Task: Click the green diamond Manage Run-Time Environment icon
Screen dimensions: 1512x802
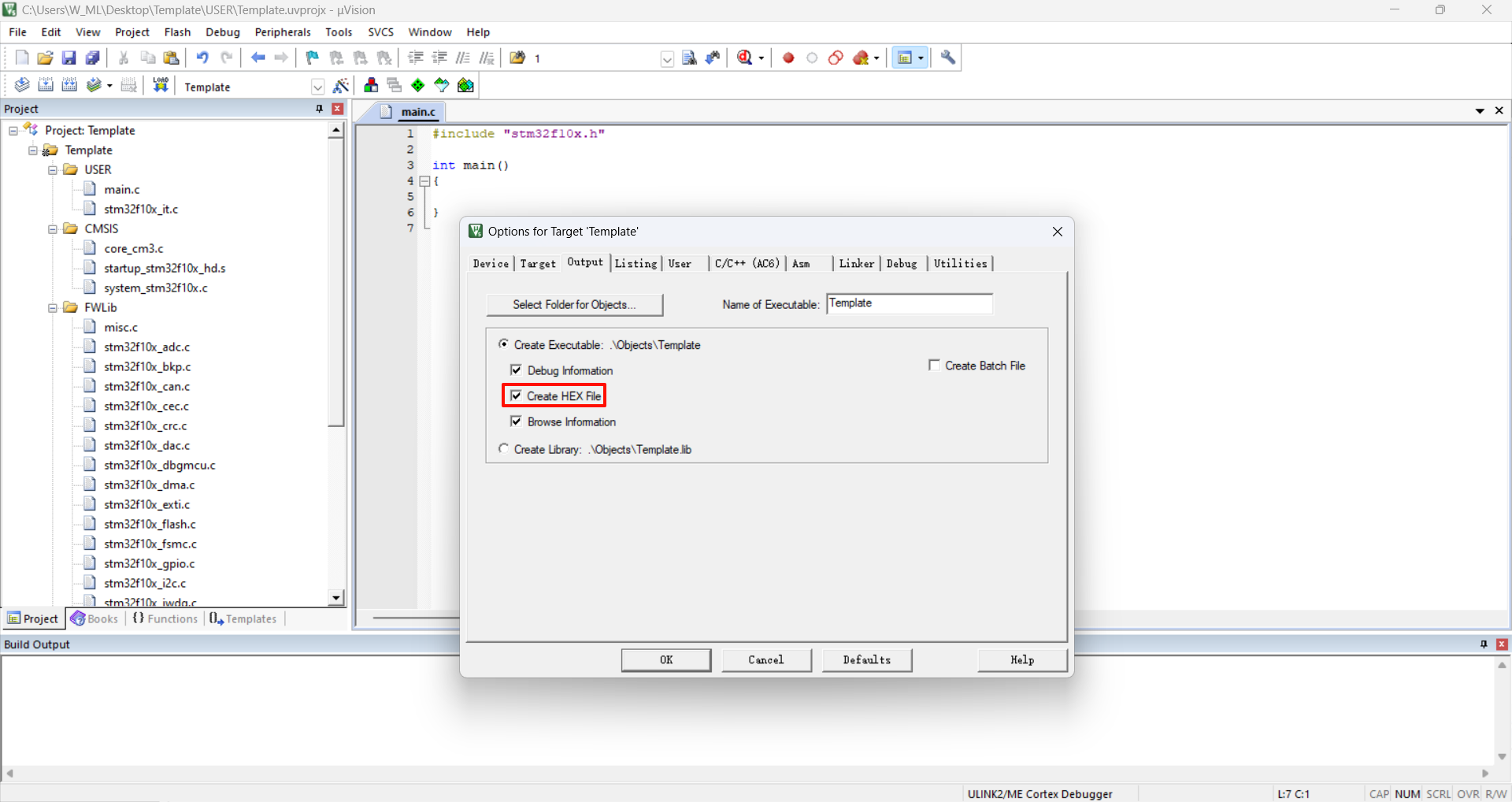Action: [418, 85]
